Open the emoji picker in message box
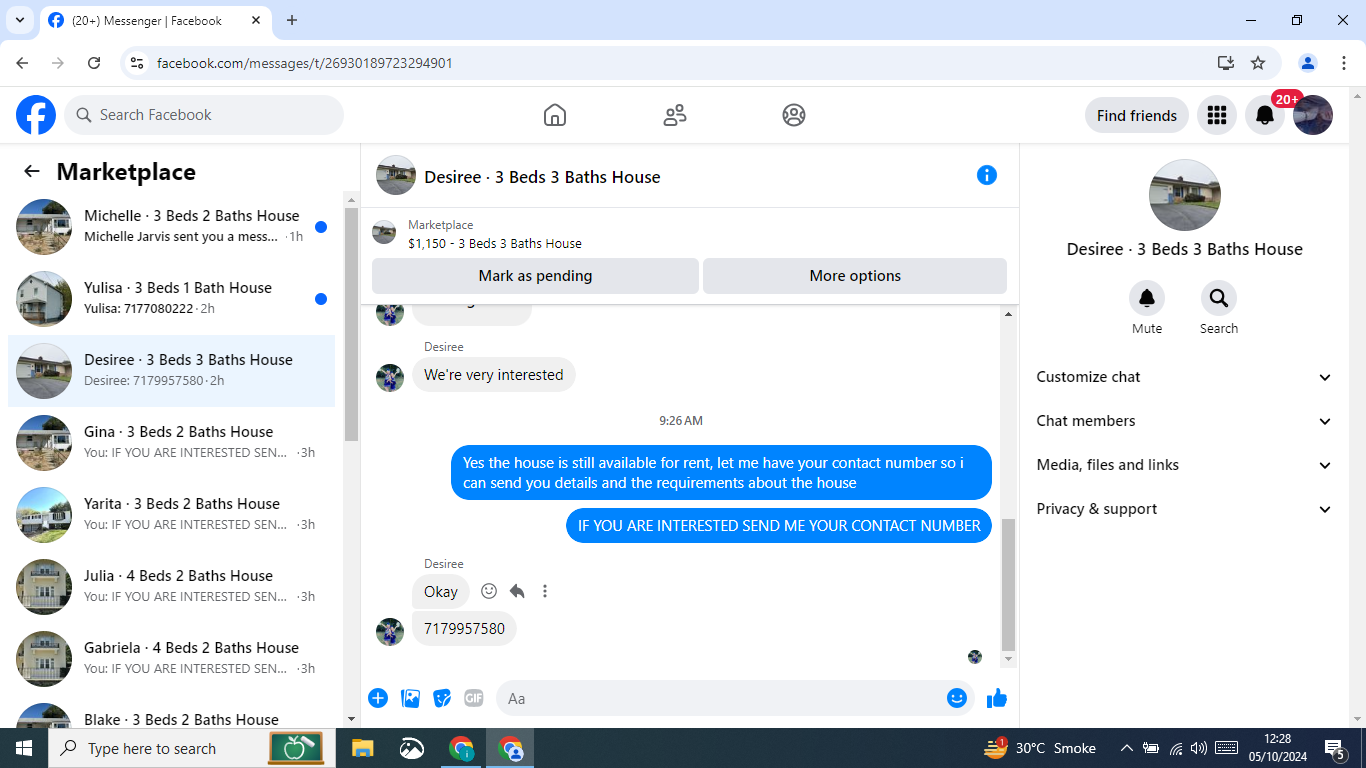Screen dimensions: 1366x768 957,698
